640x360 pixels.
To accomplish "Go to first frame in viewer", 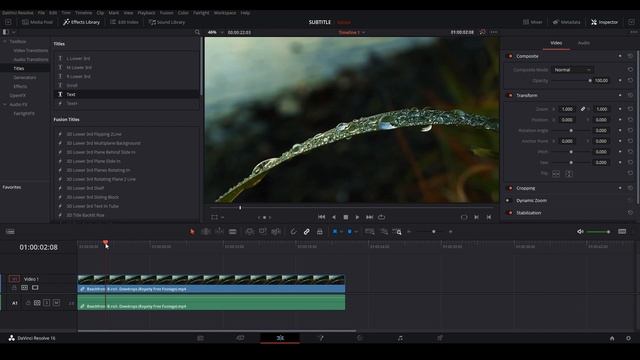I will point(322,217).
